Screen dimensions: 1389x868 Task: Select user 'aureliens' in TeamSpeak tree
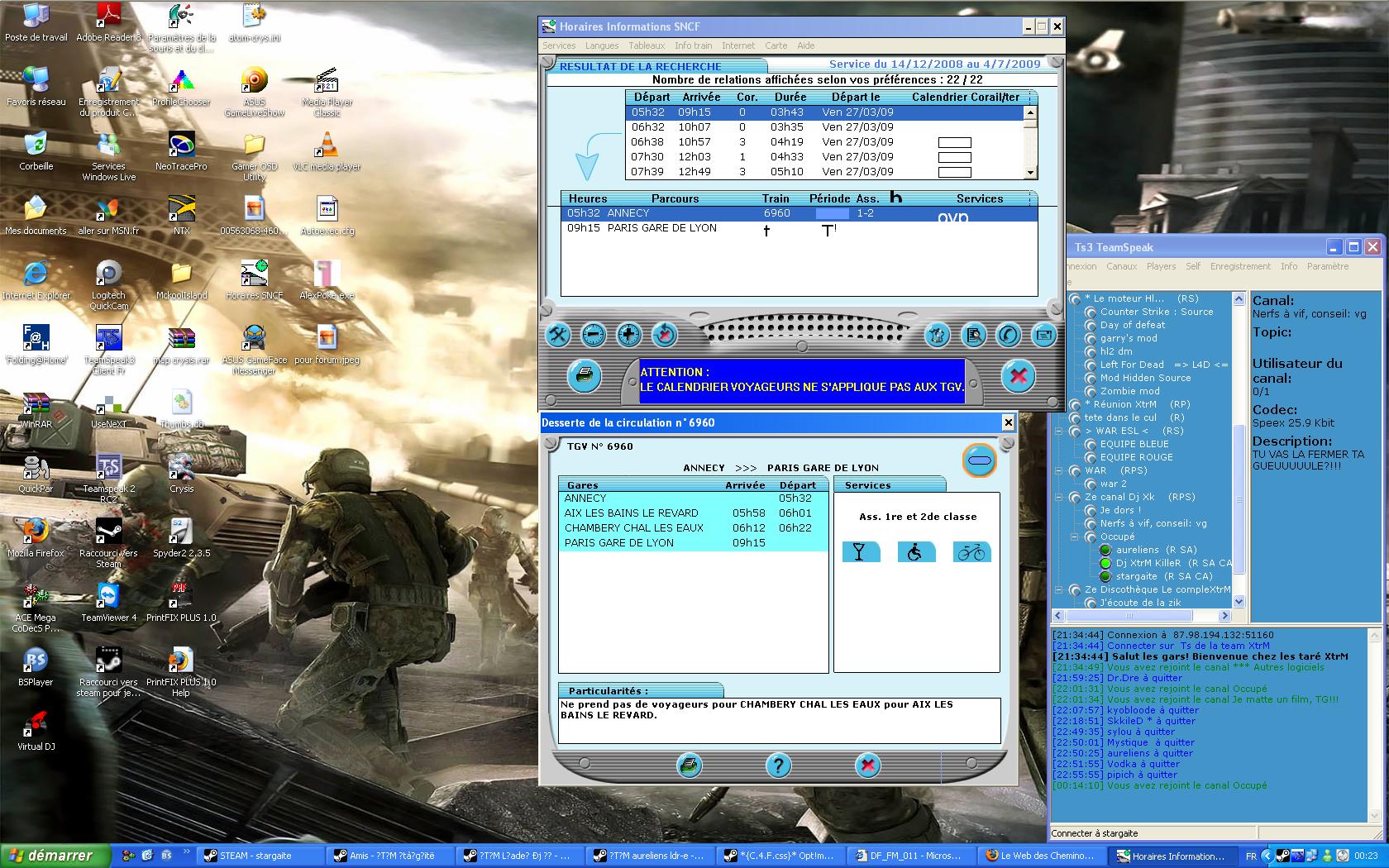1156,550
